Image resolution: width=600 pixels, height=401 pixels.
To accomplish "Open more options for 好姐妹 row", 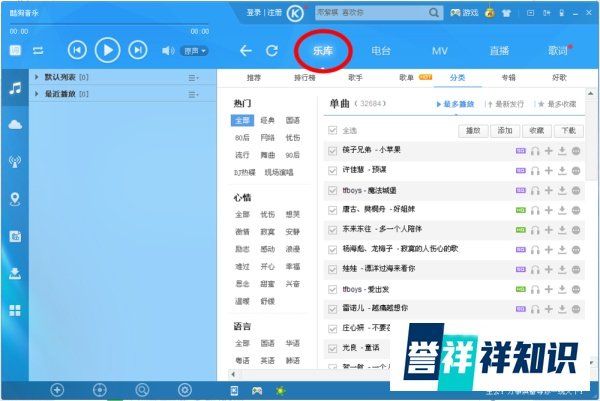I will pyautogui.click(x=576, y=210).
